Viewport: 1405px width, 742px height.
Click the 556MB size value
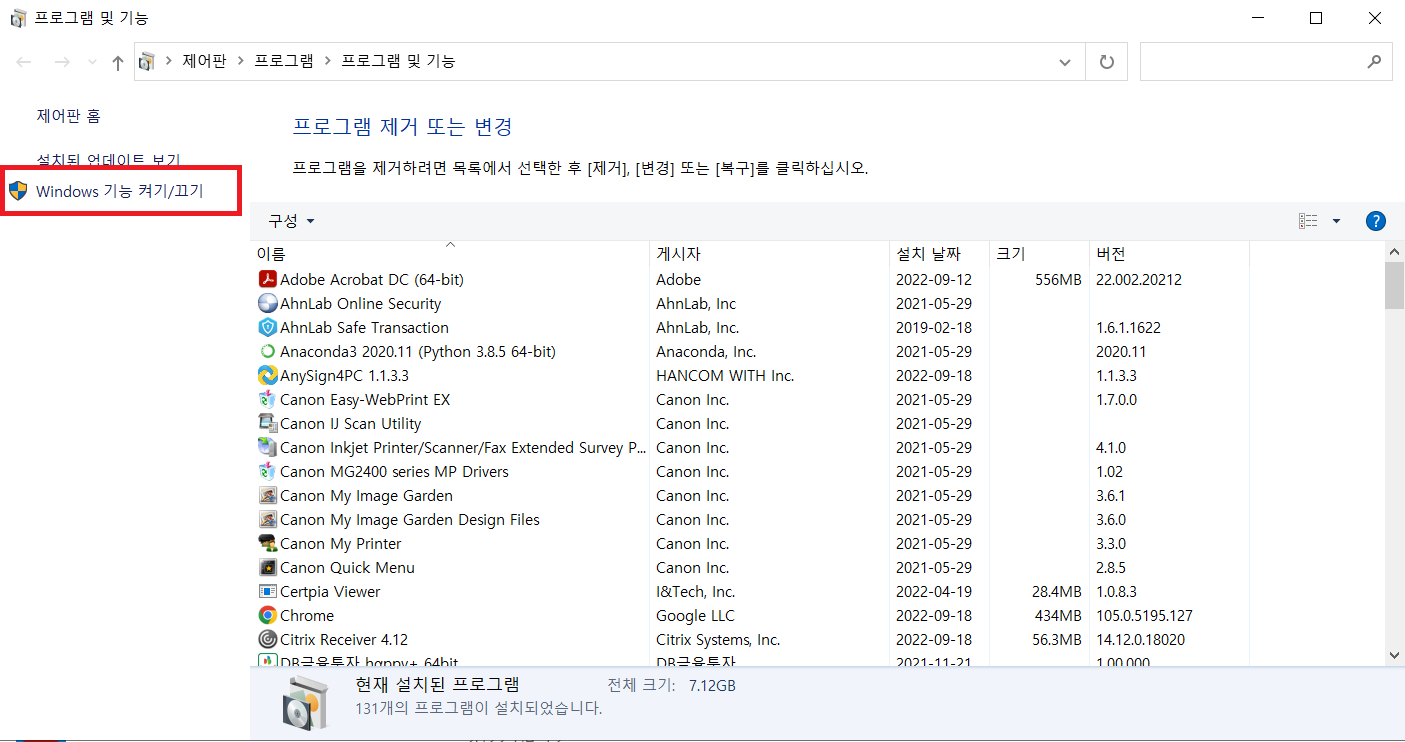[1058, 280]
